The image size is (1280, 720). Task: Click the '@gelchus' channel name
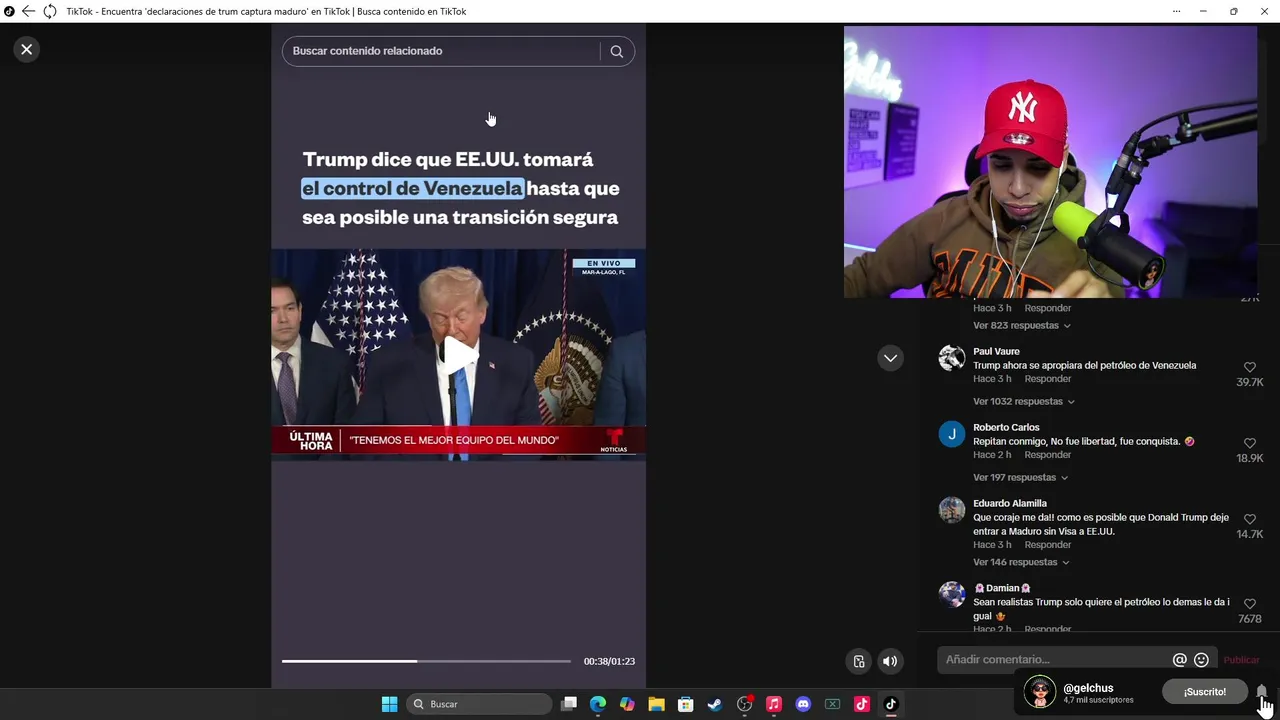pyautogui.click(x=1088, y=688)
